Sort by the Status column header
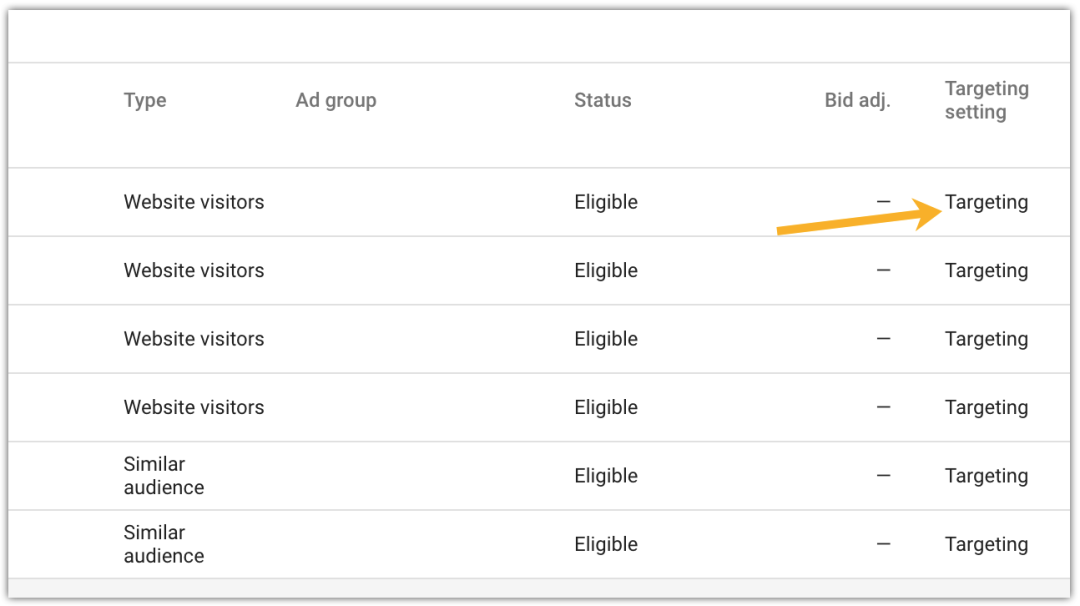 603,101
